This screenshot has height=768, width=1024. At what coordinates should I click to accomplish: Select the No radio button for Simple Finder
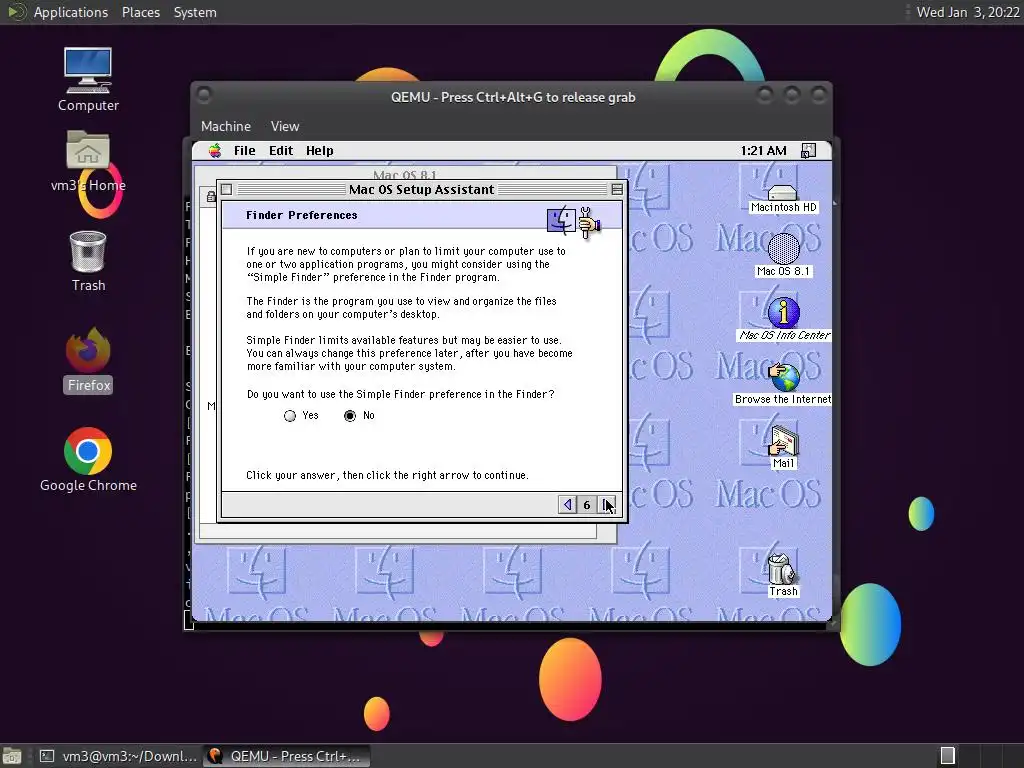350,416
